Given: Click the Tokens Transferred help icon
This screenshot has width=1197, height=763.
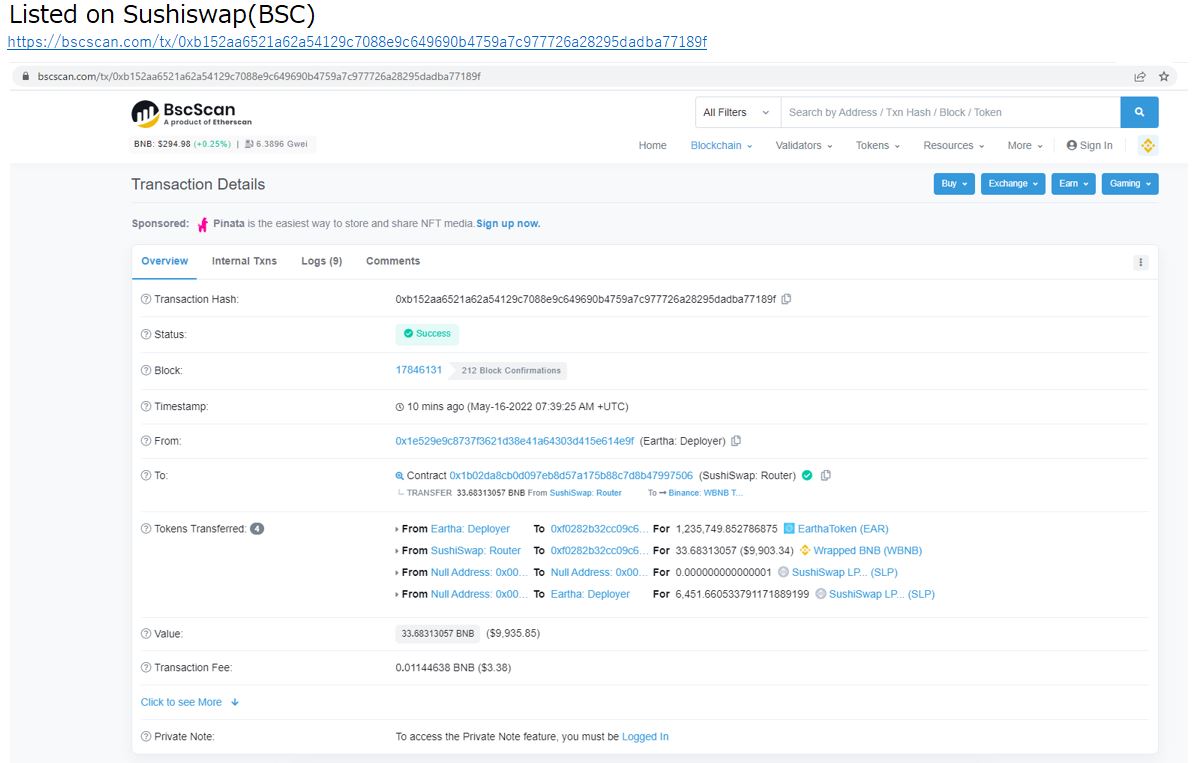Looking at the screenshot, I should [146, 529].
